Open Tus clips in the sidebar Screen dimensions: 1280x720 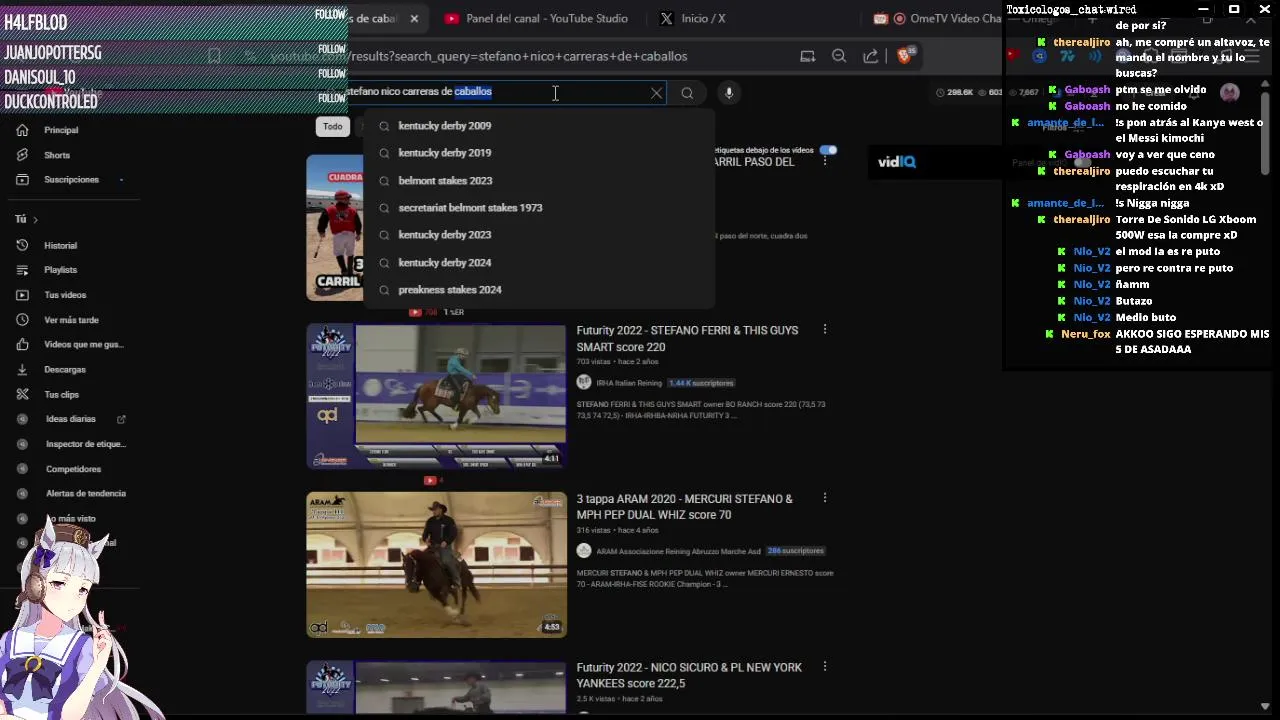click(x=61, y=394)
